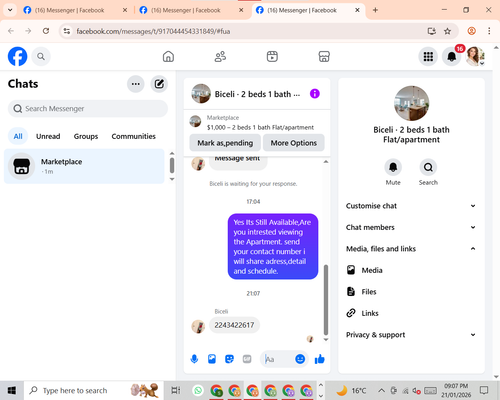The image size is (500, 400).
Task: Select the All chats filter
Action: [18, 136]
